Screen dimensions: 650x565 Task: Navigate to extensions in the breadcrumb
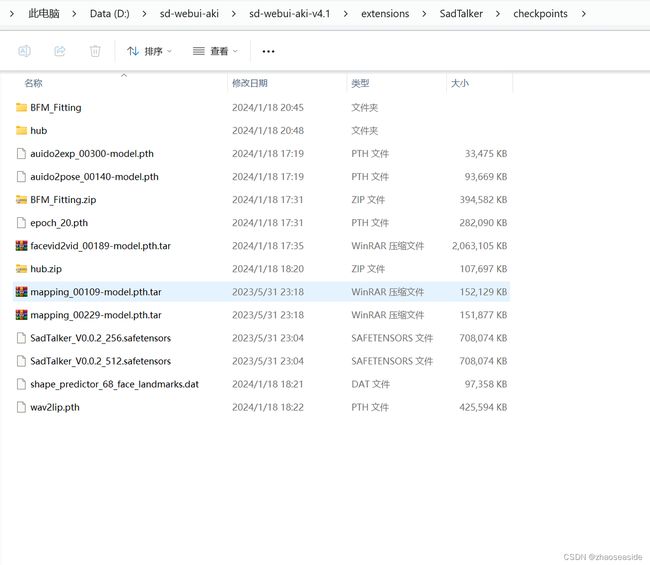pos(385,14)
